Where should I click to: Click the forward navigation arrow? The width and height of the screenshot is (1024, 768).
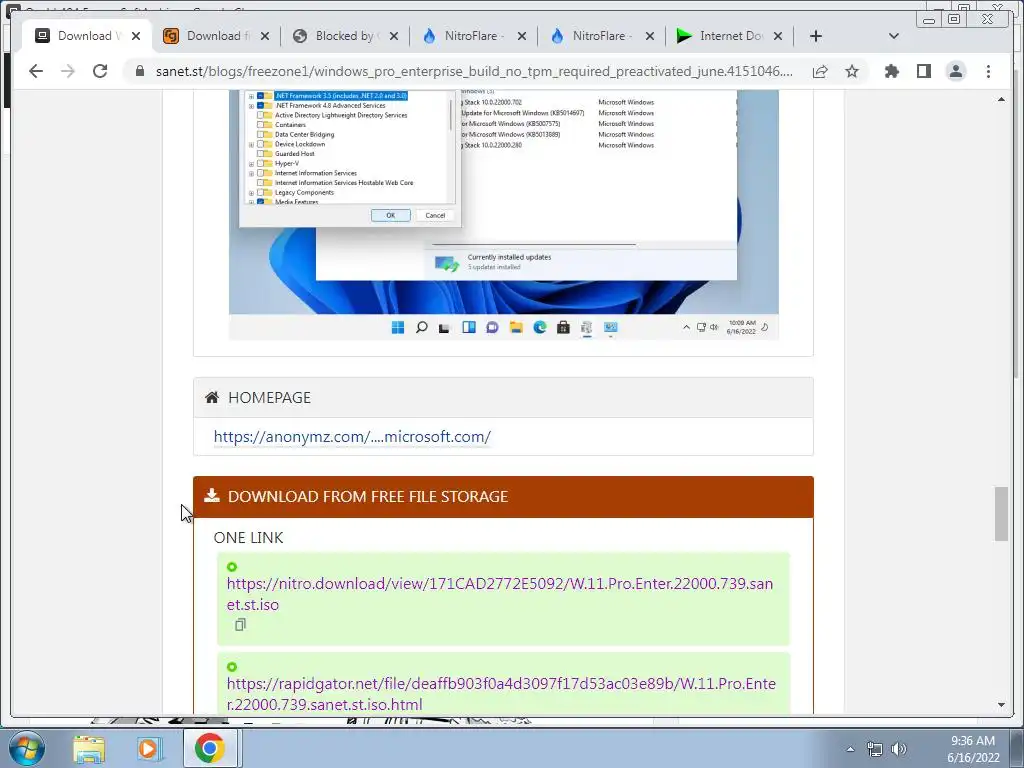click(68, 71)
